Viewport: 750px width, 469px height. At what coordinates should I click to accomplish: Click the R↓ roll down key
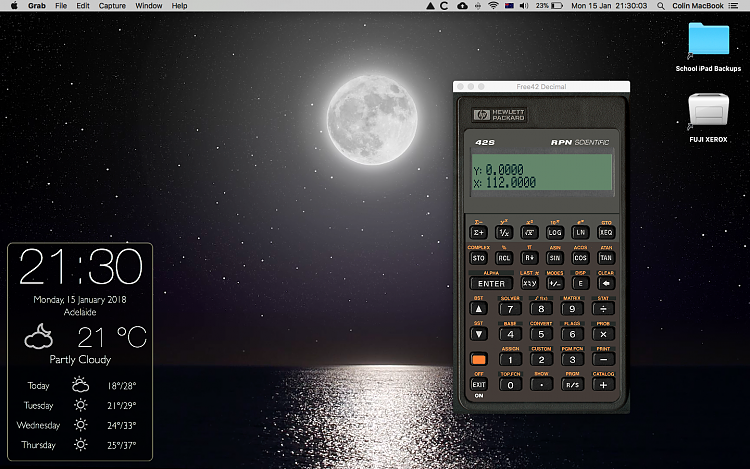pyautogui.click(x=529, y=258)
